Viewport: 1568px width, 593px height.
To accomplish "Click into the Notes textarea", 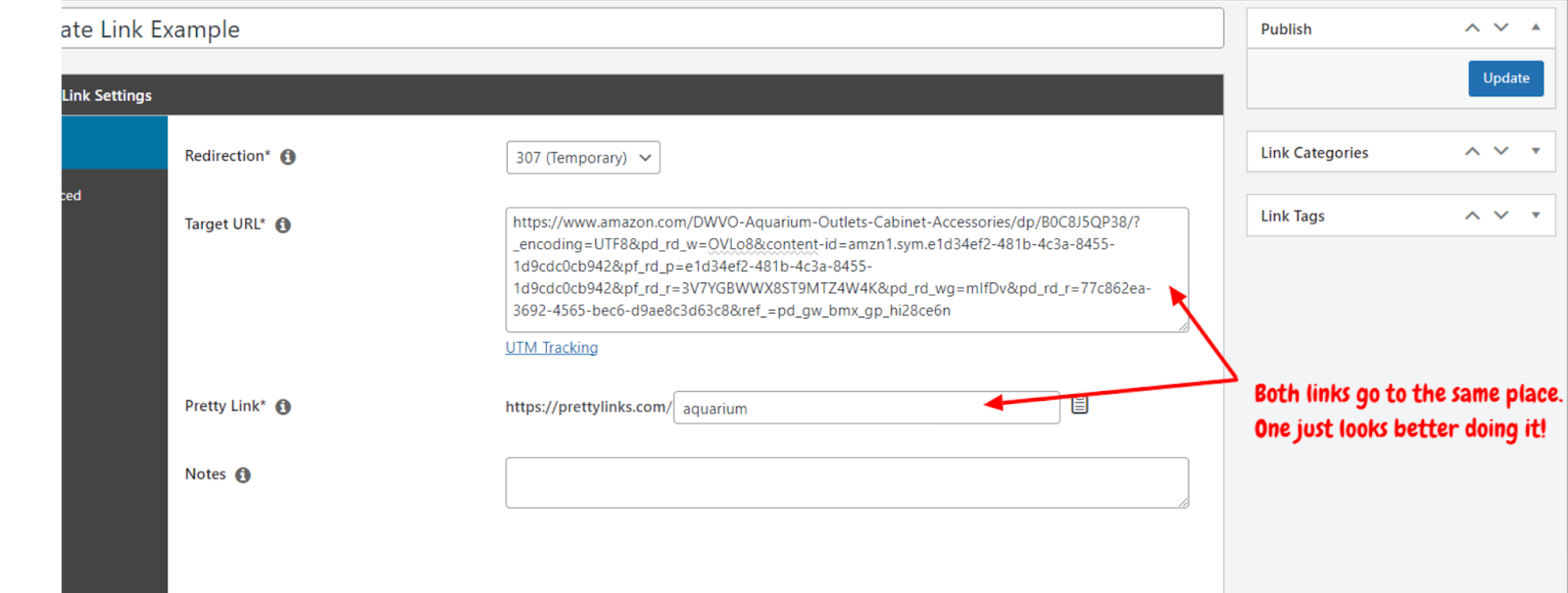I will 848,482.
